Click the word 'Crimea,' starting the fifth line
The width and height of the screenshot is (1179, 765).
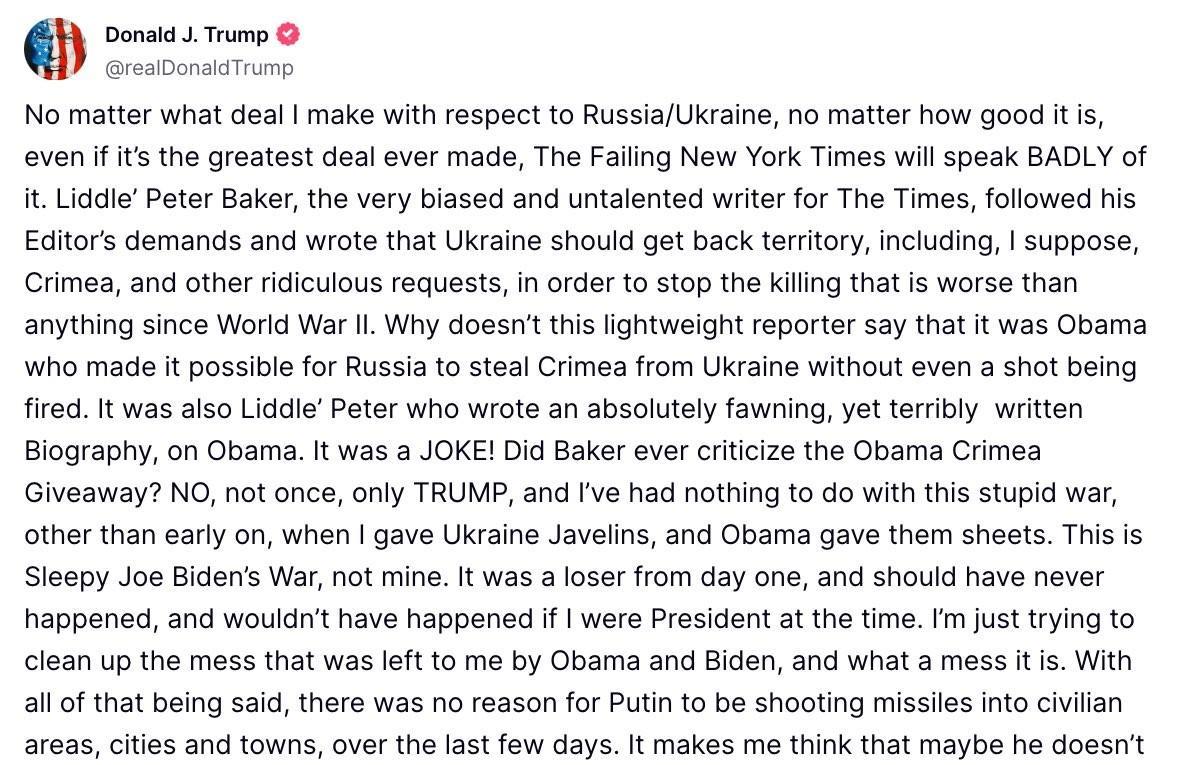(x=71, y=283)
